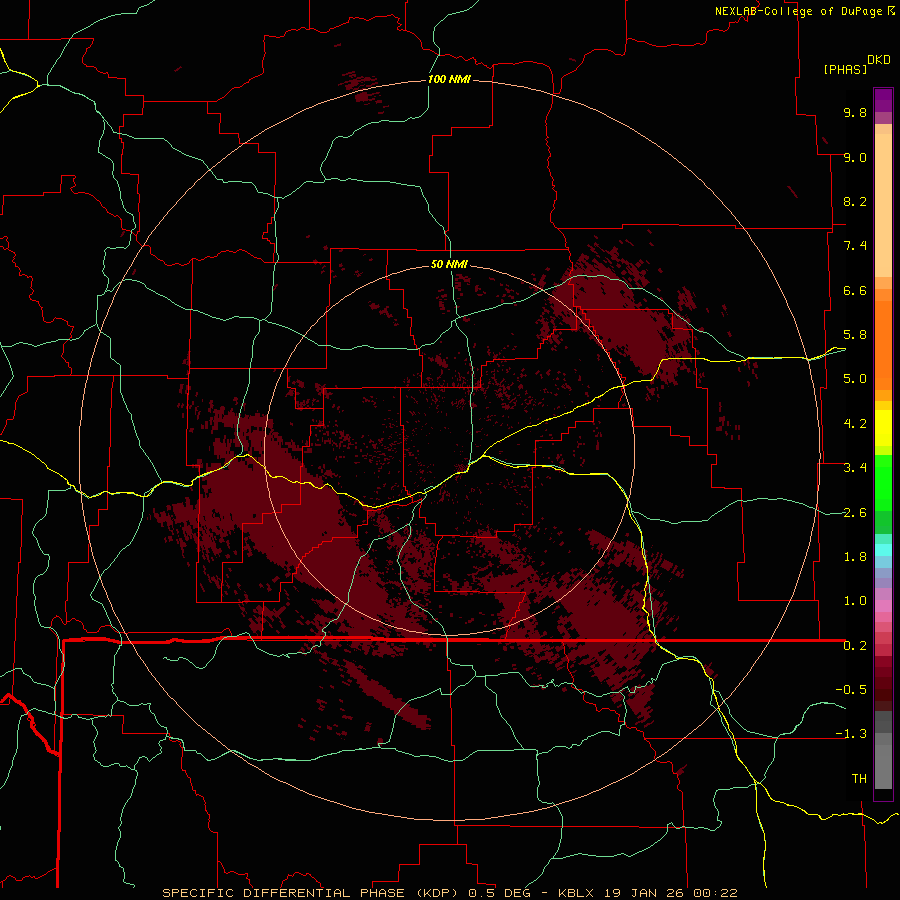Click the 0.2 value on the legend
The height and width of the screenshot is (900, 900).
pyautogui.click(x=855, y=646)
